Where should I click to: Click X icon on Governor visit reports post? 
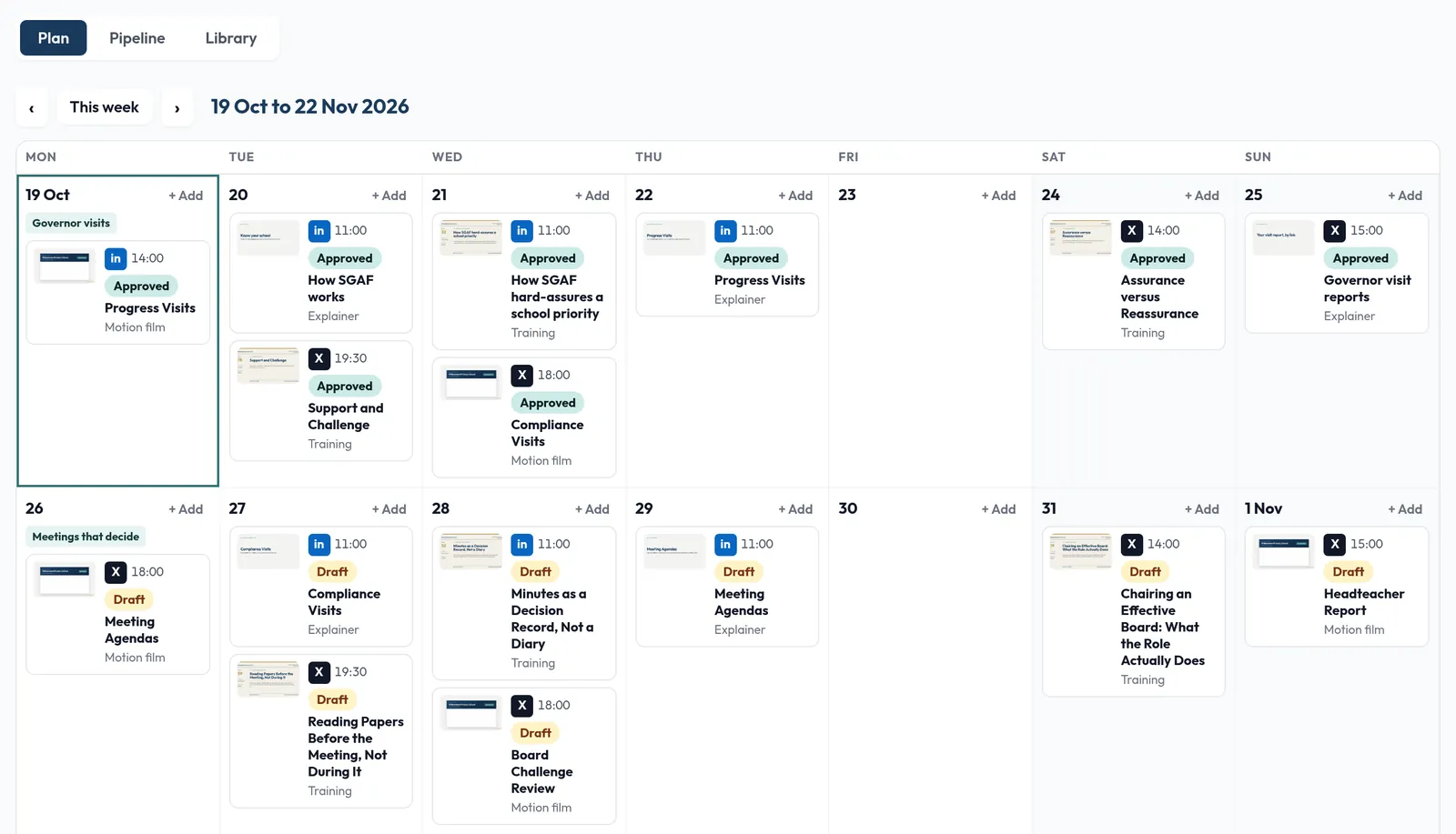1335,231
